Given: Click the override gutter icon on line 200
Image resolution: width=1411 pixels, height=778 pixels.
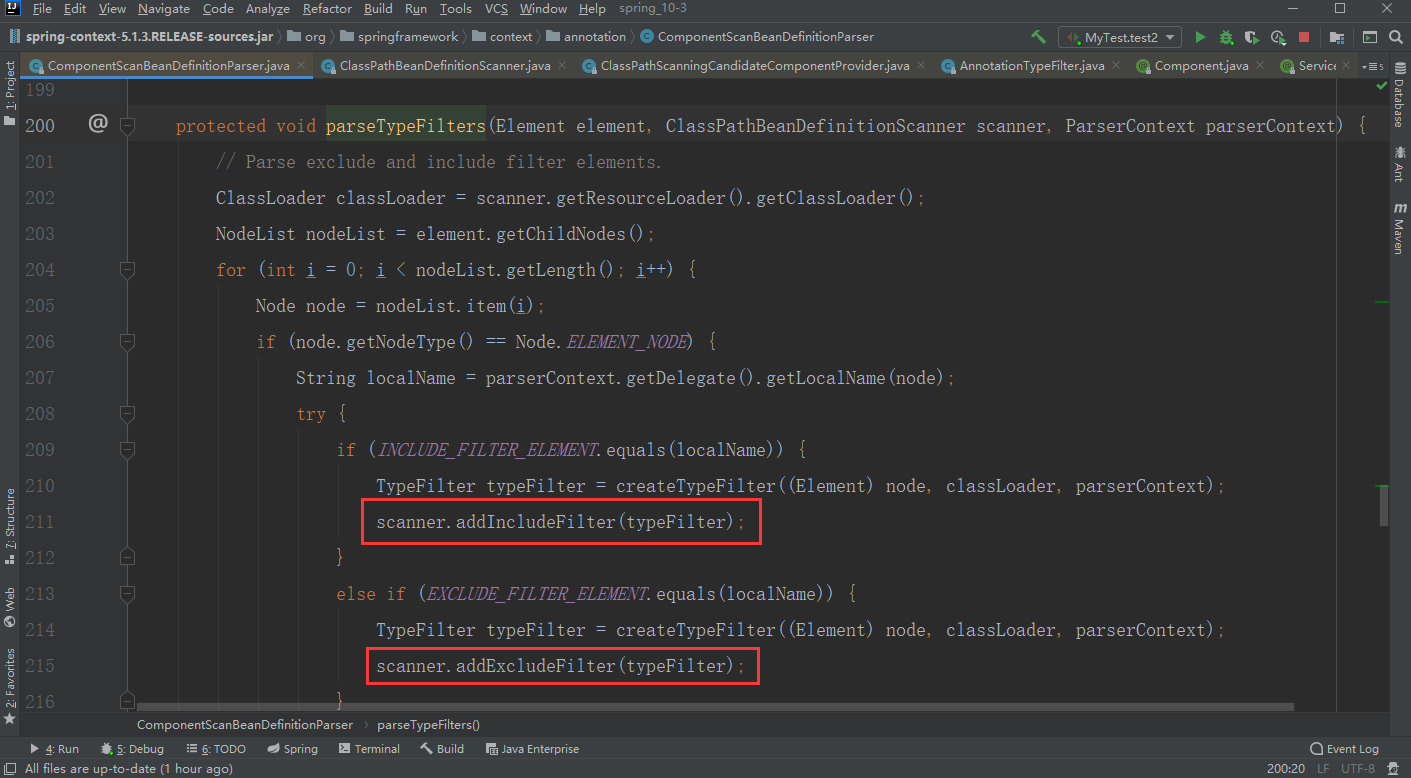Looking at the screenshot, I should coord(97,123).
